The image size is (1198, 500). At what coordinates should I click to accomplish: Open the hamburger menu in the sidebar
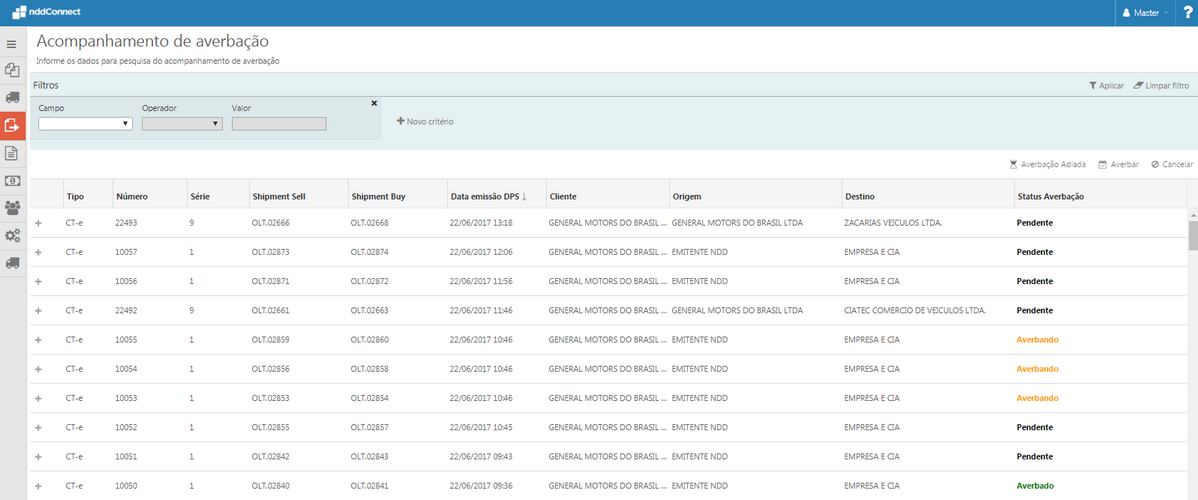point(12,44)
